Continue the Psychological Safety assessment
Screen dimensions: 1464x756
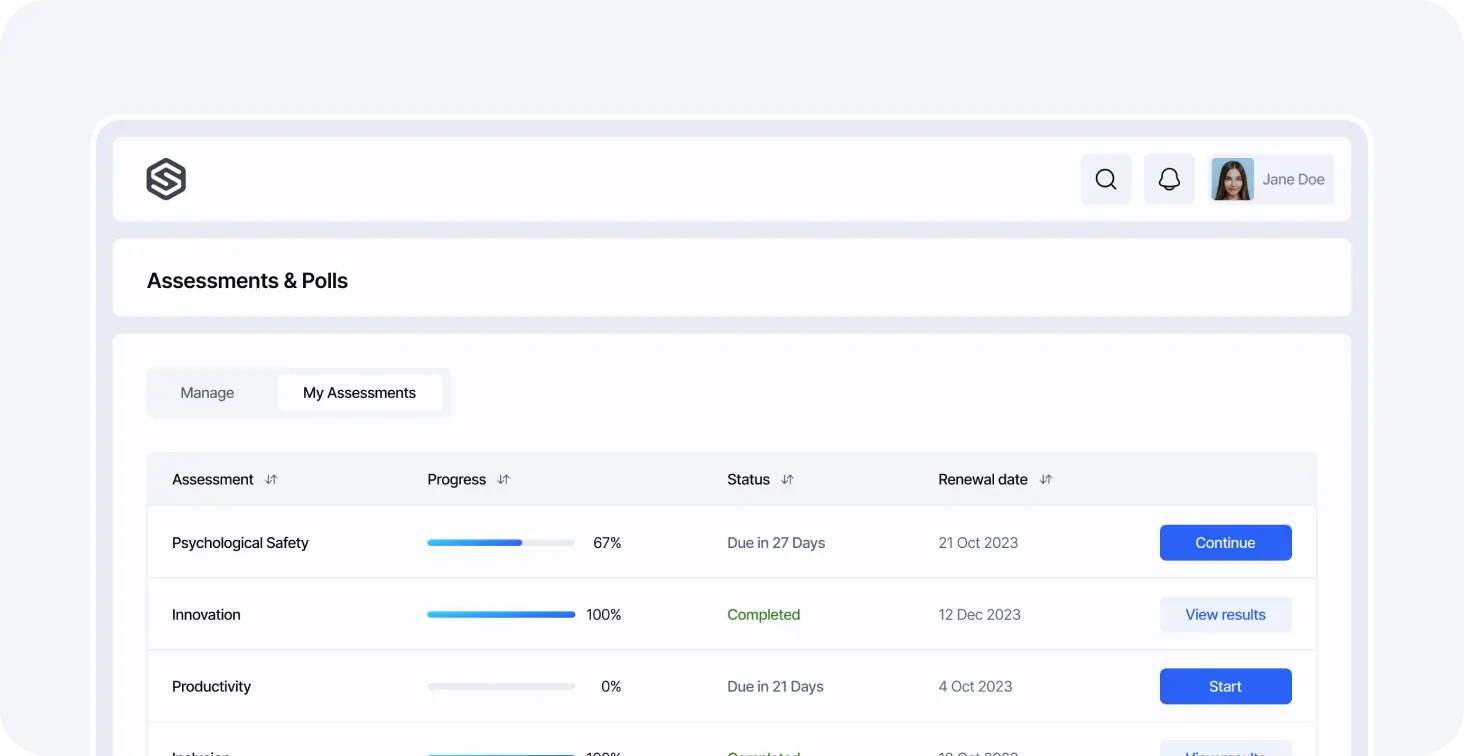tap(1225, 543)
